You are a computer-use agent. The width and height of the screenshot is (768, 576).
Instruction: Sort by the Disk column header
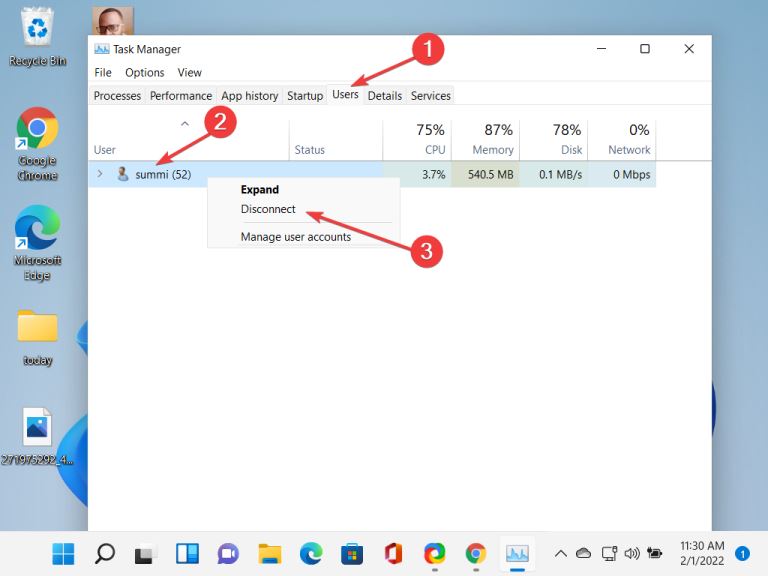553,140
